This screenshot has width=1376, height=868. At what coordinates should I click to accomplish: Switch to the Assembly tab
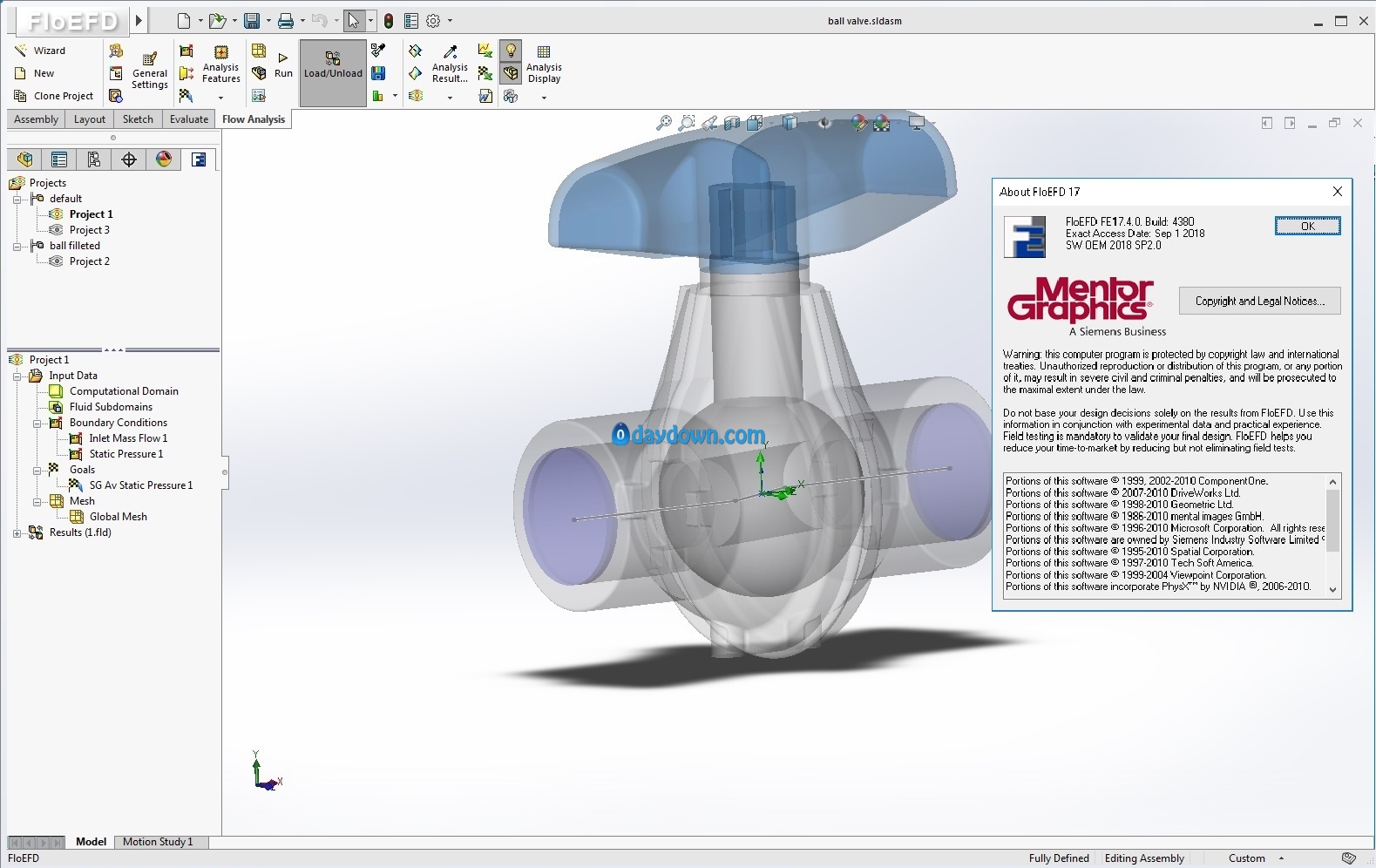tap(36, 119)
